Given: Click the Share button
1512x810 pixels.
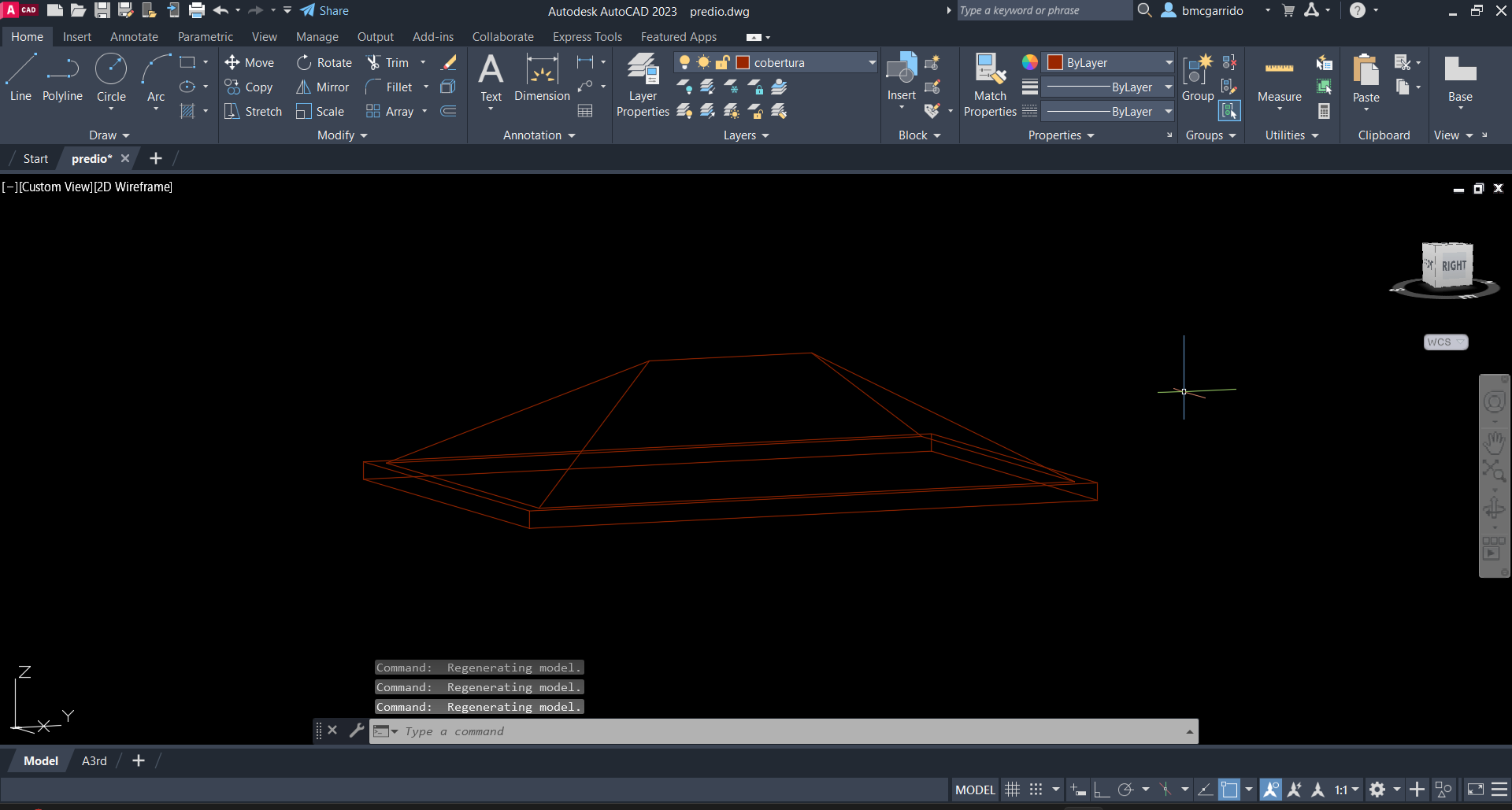Looking at the screenshot, I should [x=325, y=11].
